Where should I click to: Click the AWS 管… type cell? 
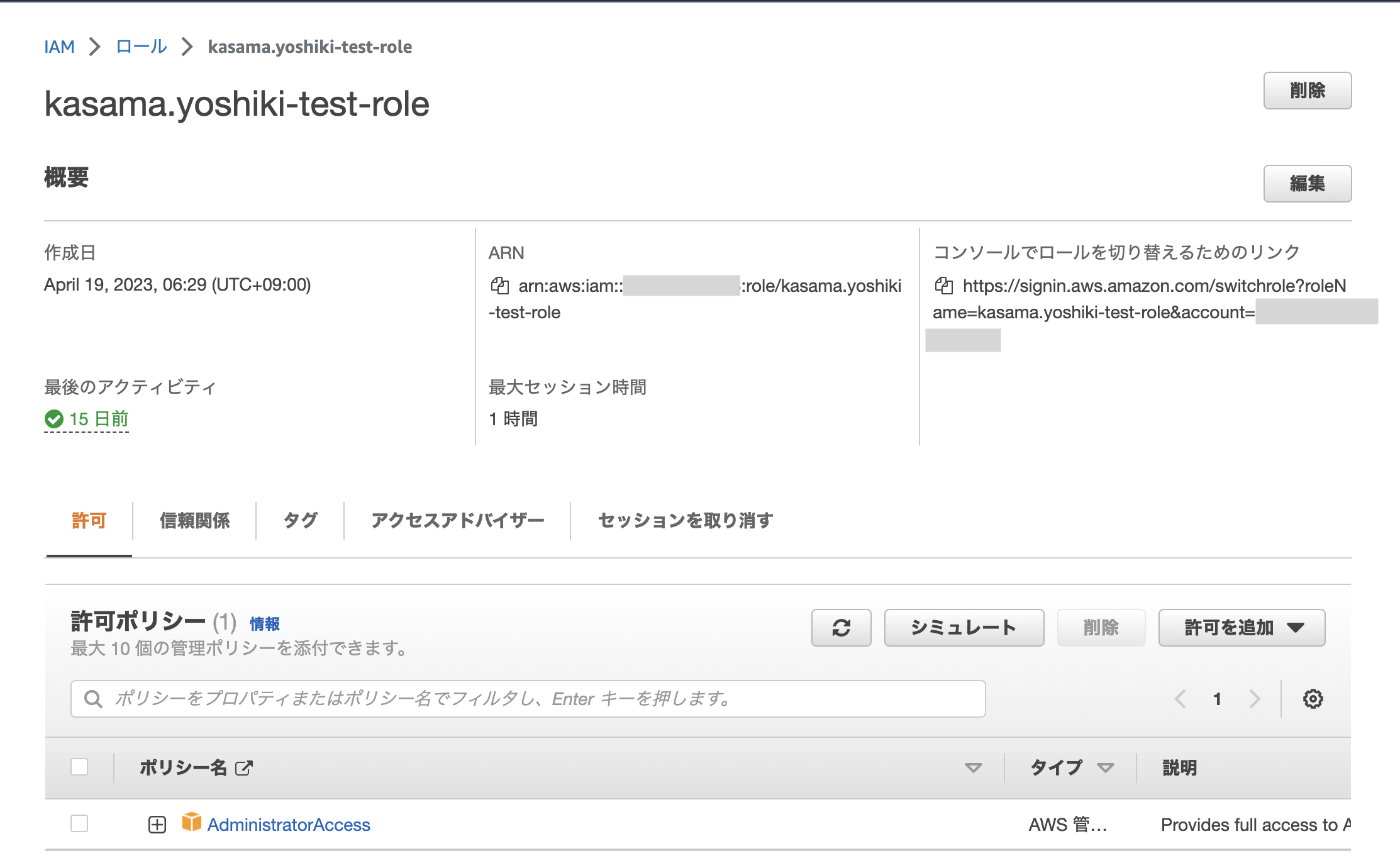(1068, 825)
